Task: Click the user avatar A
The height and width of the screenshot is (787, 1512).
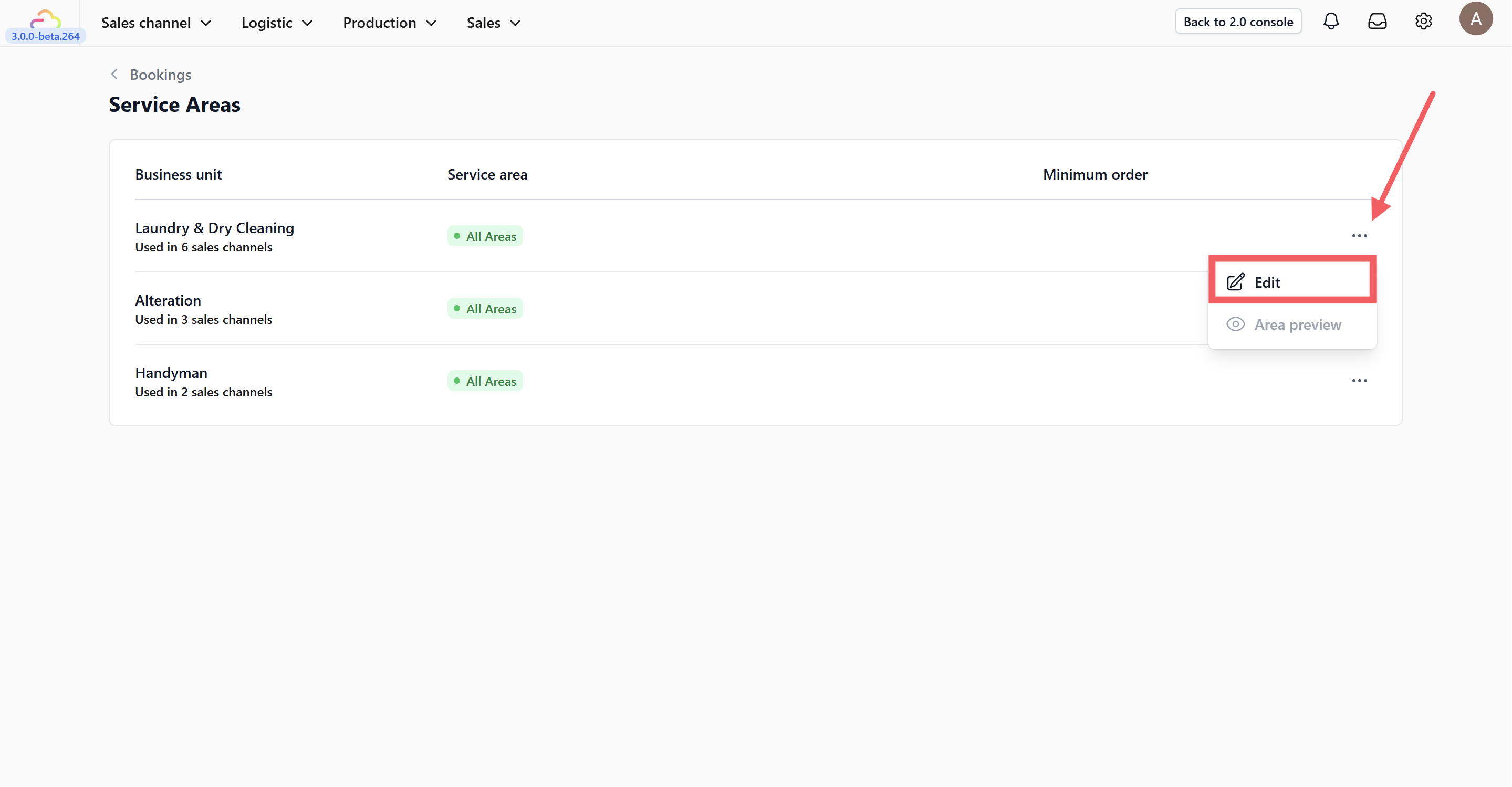Action: pos(1476,19)
